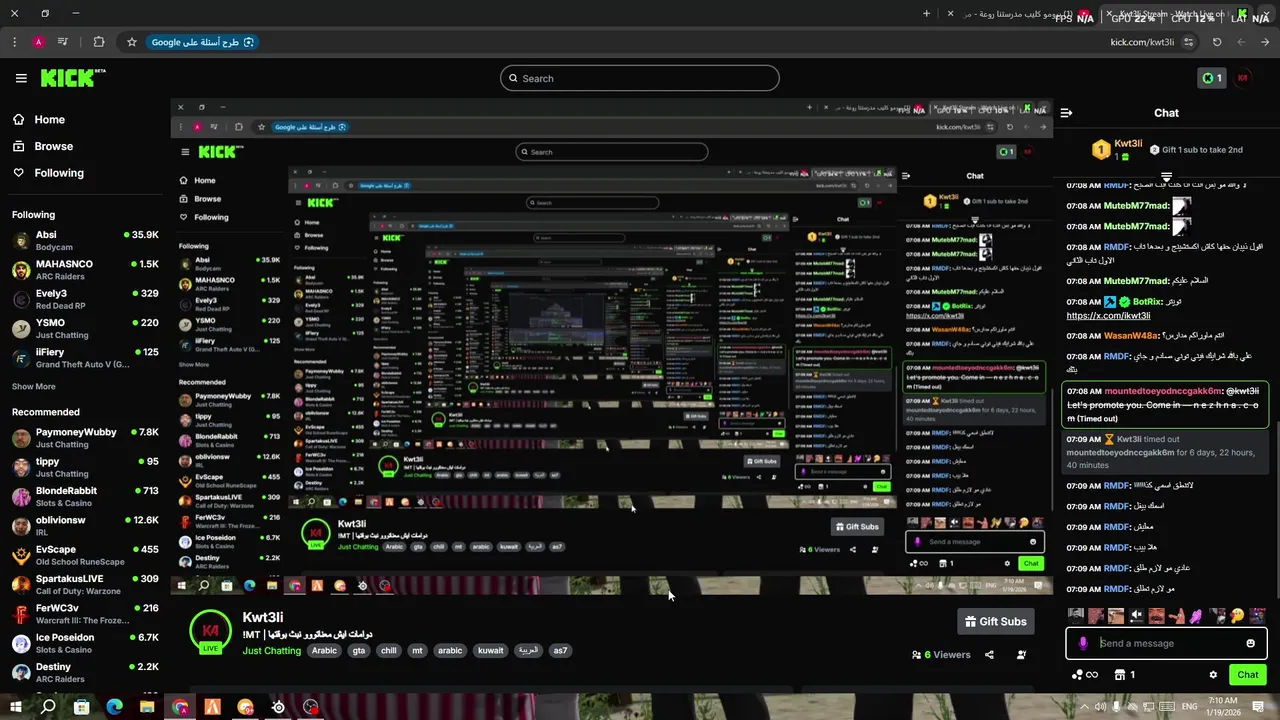1280x720 pixels.
Task: Go to the Browse menu item
Action: 53,146
